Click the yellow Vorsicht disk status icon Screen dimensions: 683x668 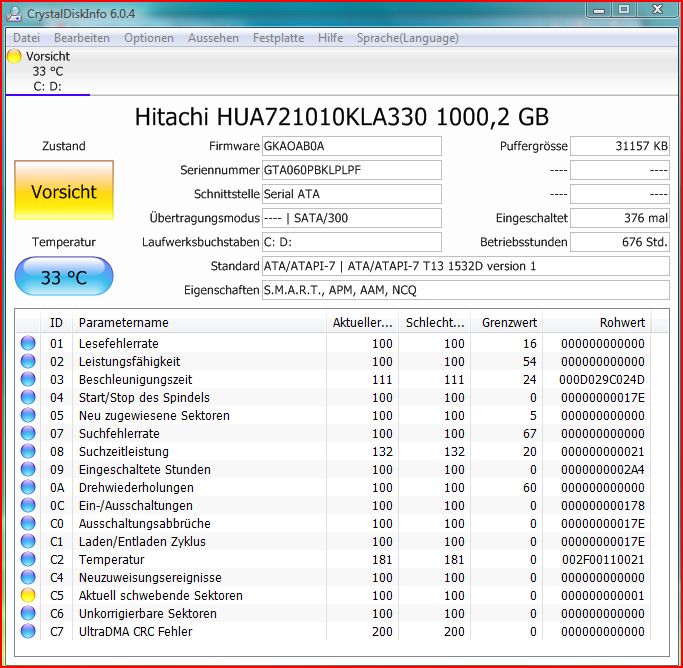[x=14, y=56]
